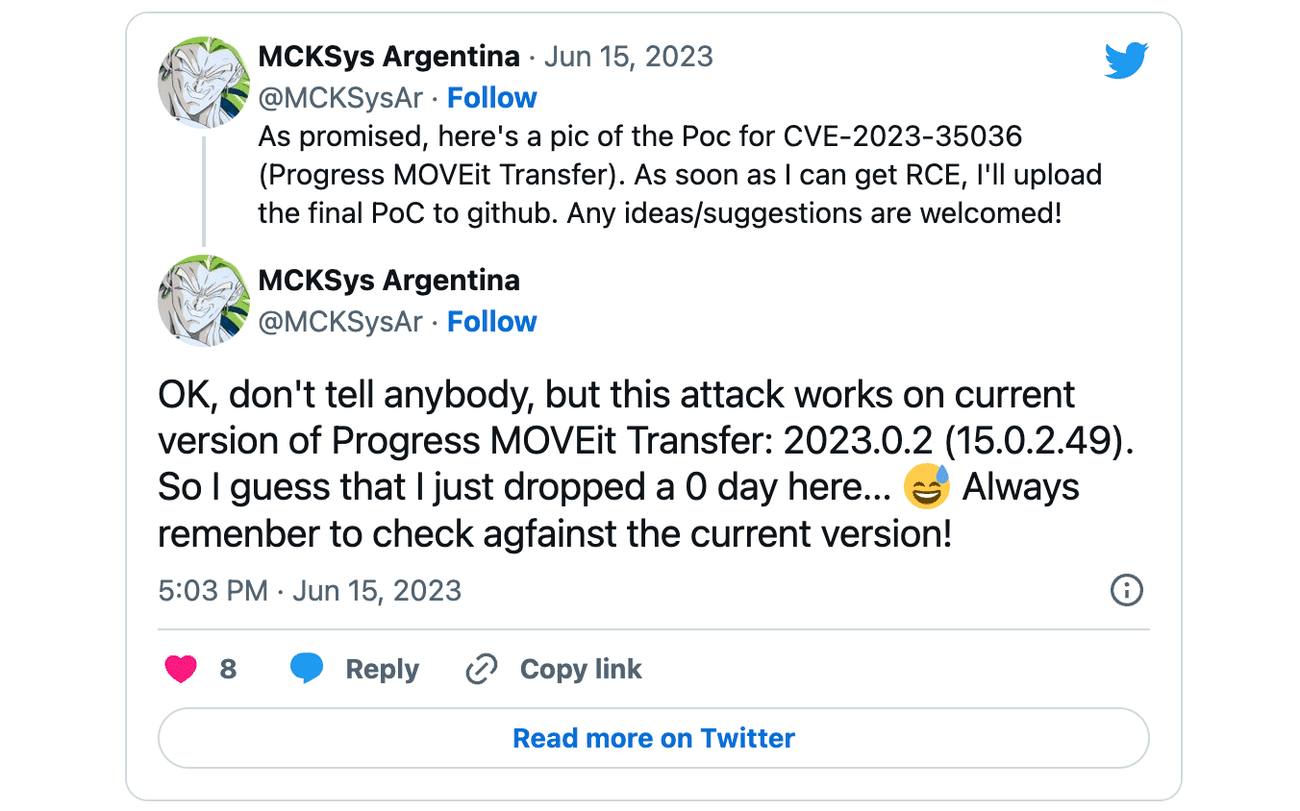Click the @MCKSysAr handle in the parent tweet
The width and height of the screenshot is (1300, 811).
pyautogui.click(x=340, y=98)
